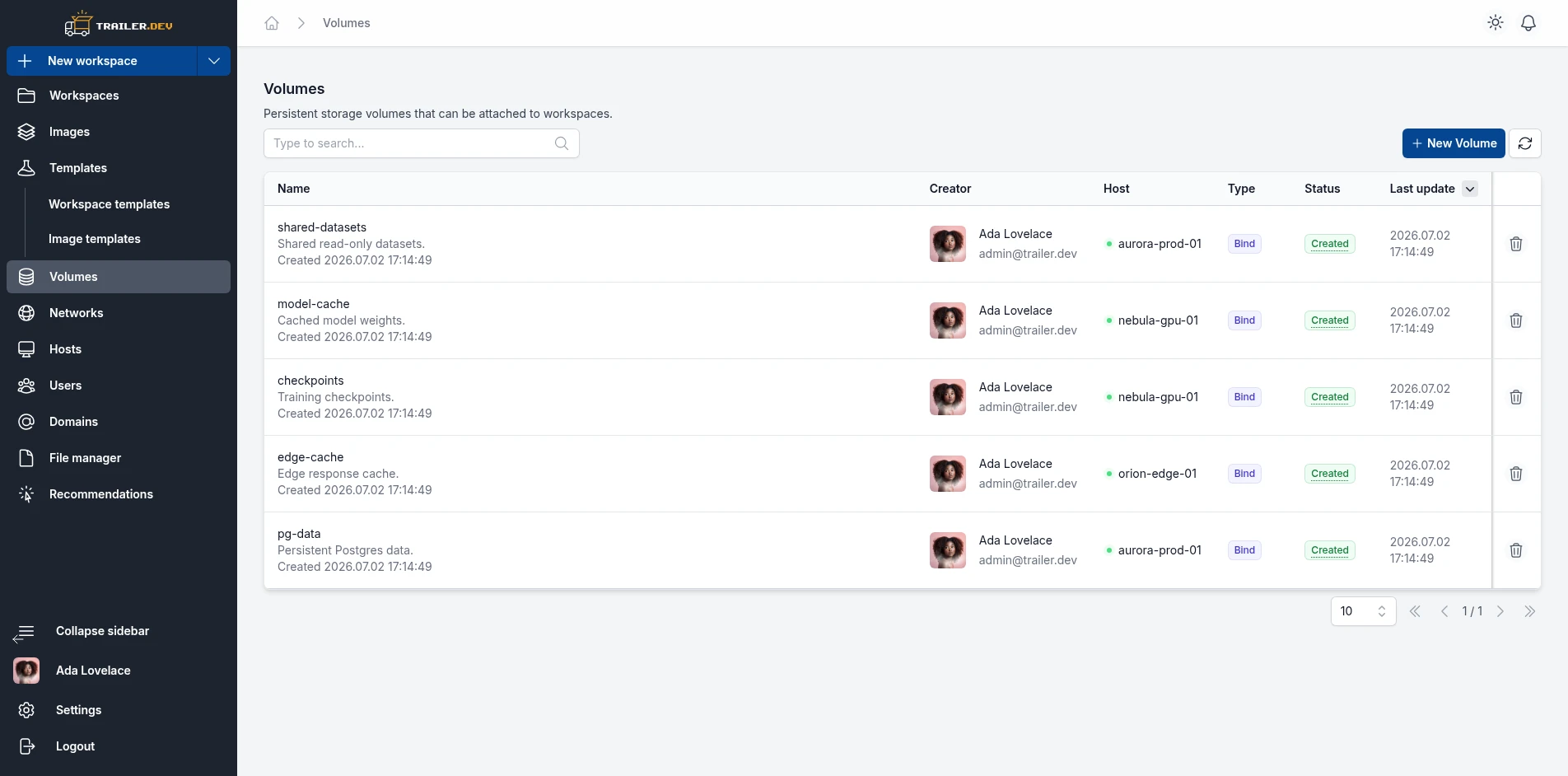This screenshot has height=776, width=1568.
Task: Delete the shared-datasets volume
Action: point(1515,244)
